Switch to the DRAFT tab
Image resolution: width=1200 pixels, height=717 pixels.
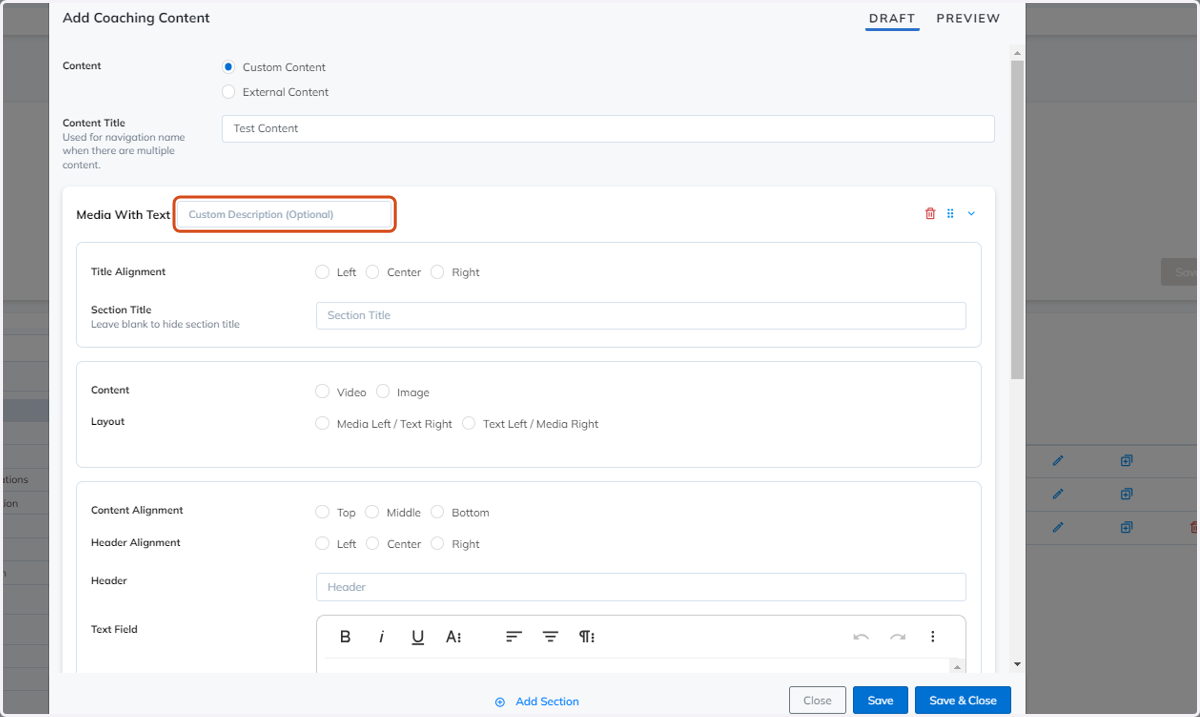[892, 18]
